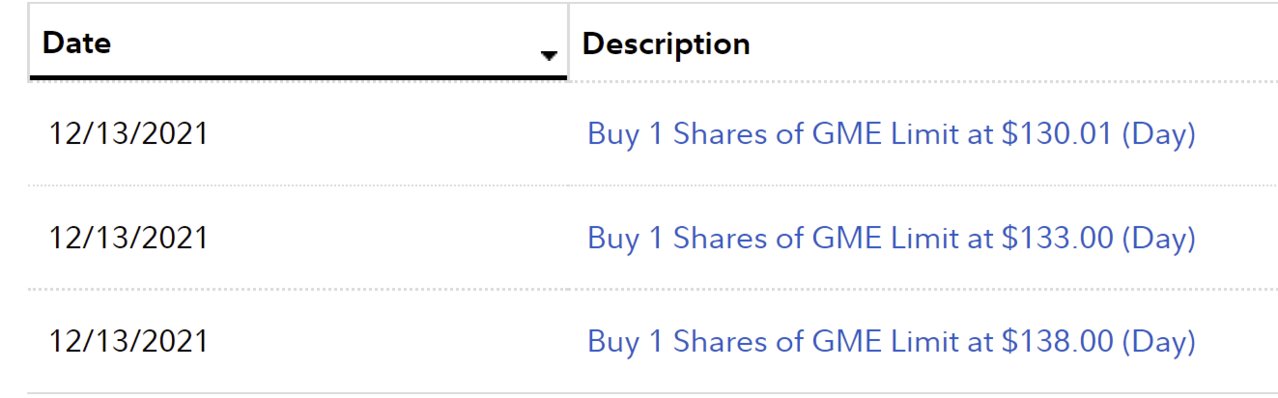
Task: Select the date beside the $130.01 order
Action: click(x=128, y=134)
